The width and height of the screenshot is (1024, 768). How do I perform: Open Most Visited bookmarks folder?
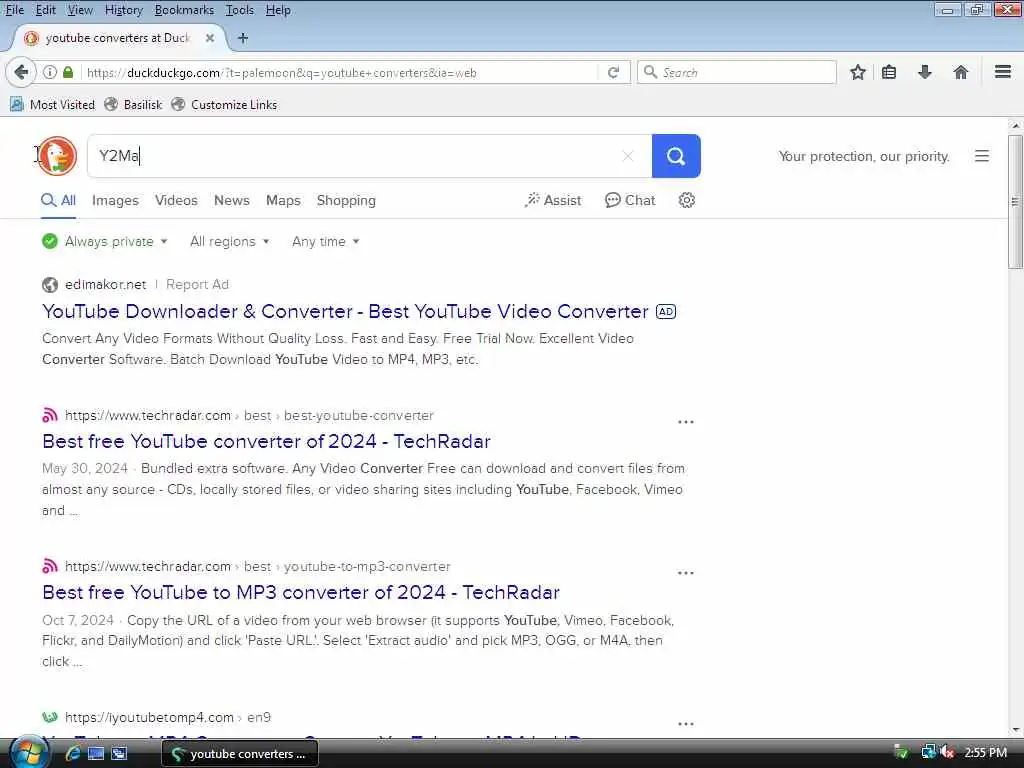(53, 104)
